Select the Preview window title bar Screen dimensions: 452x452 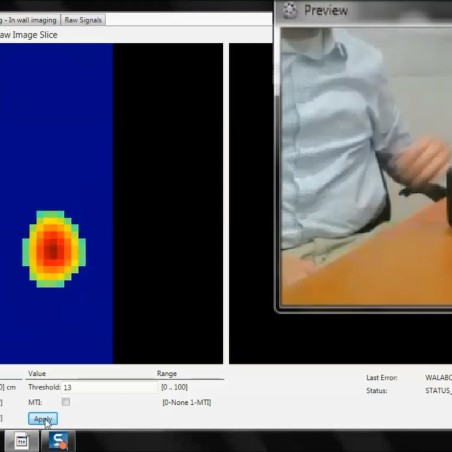coord(363,11)
